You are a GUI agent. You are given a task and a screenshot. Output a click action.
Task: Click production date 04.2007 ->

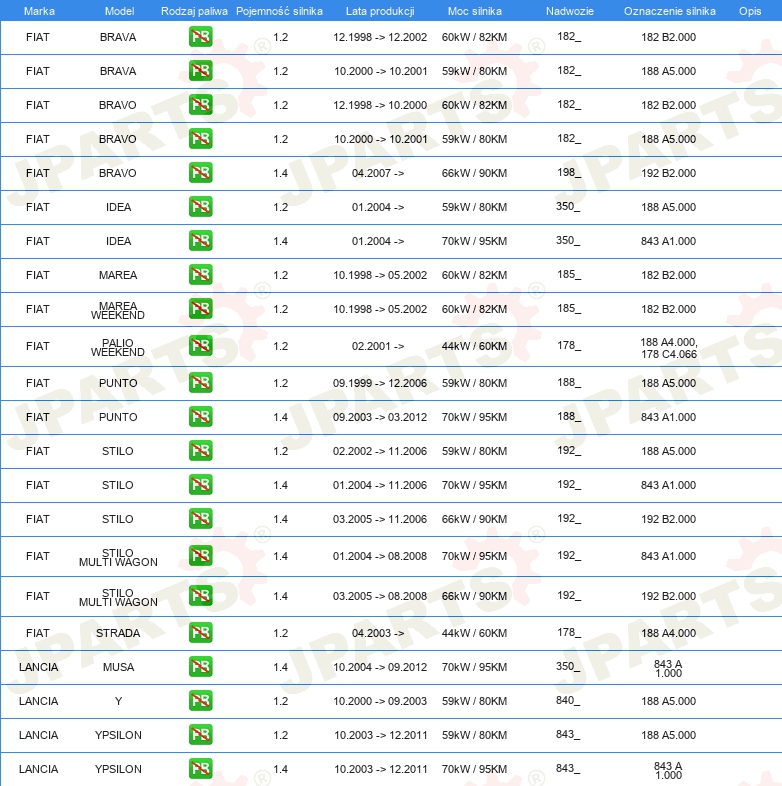pos(378,173)
